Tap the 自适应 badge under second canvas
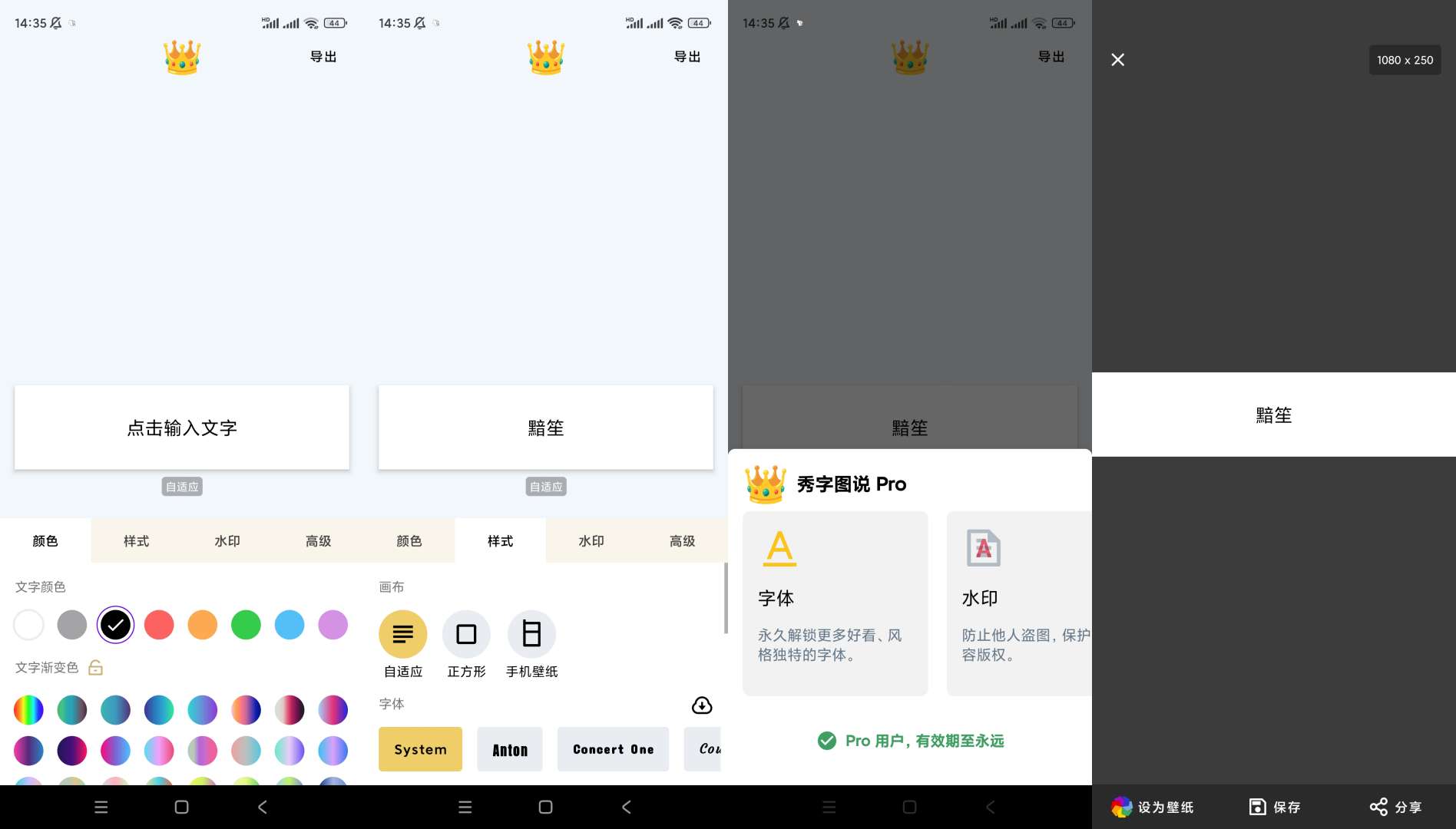This screenshot has width=1456, height=829. (x=546, y=487)
